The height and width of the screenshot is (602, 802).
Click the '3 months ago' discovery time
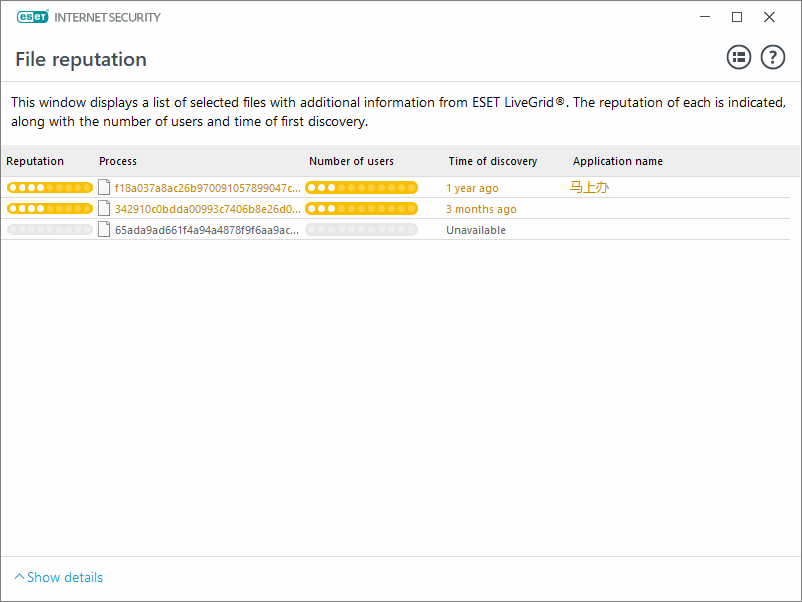pyautogui.click(x=481, y=209)
